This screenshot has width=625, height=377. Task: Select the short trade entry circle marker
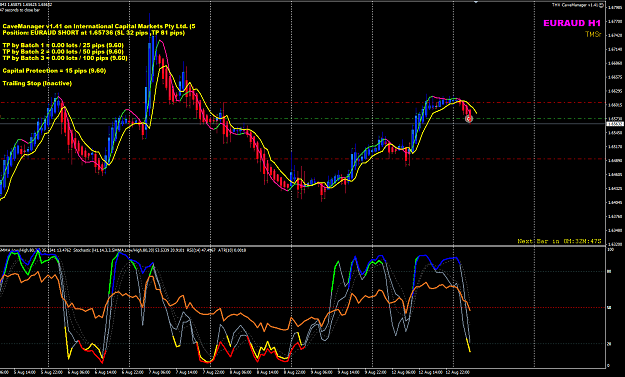468,119
